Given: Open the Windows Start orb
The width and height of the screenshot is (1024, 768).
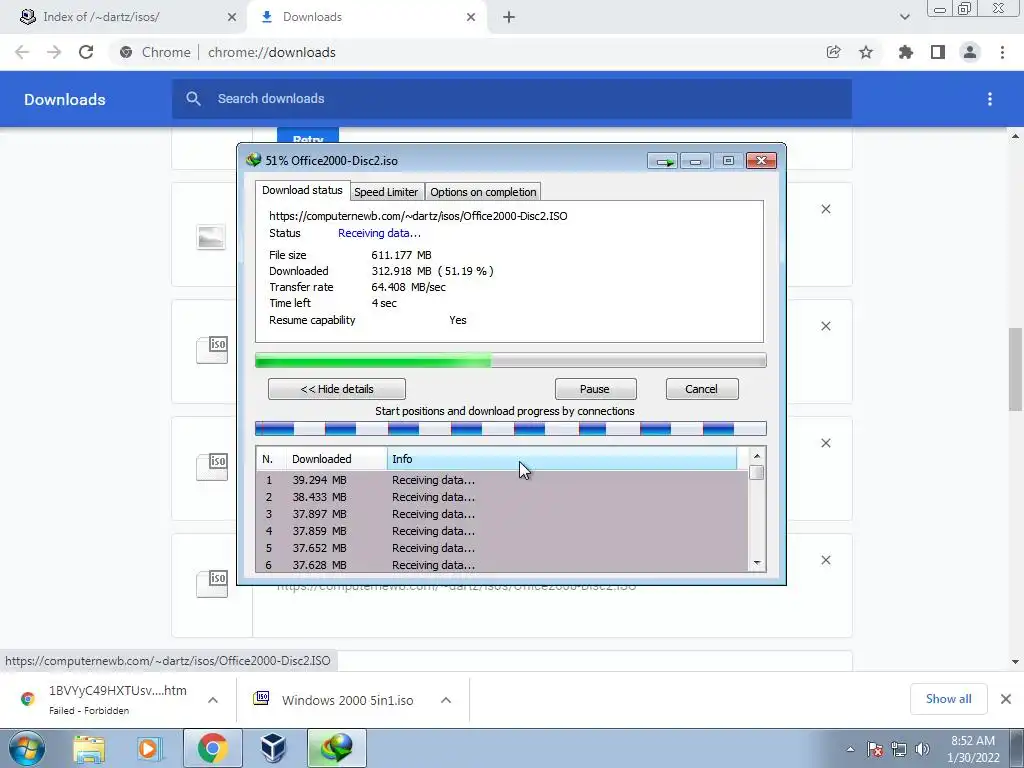Looking at the screenshot, I should [x=26, y=748].
